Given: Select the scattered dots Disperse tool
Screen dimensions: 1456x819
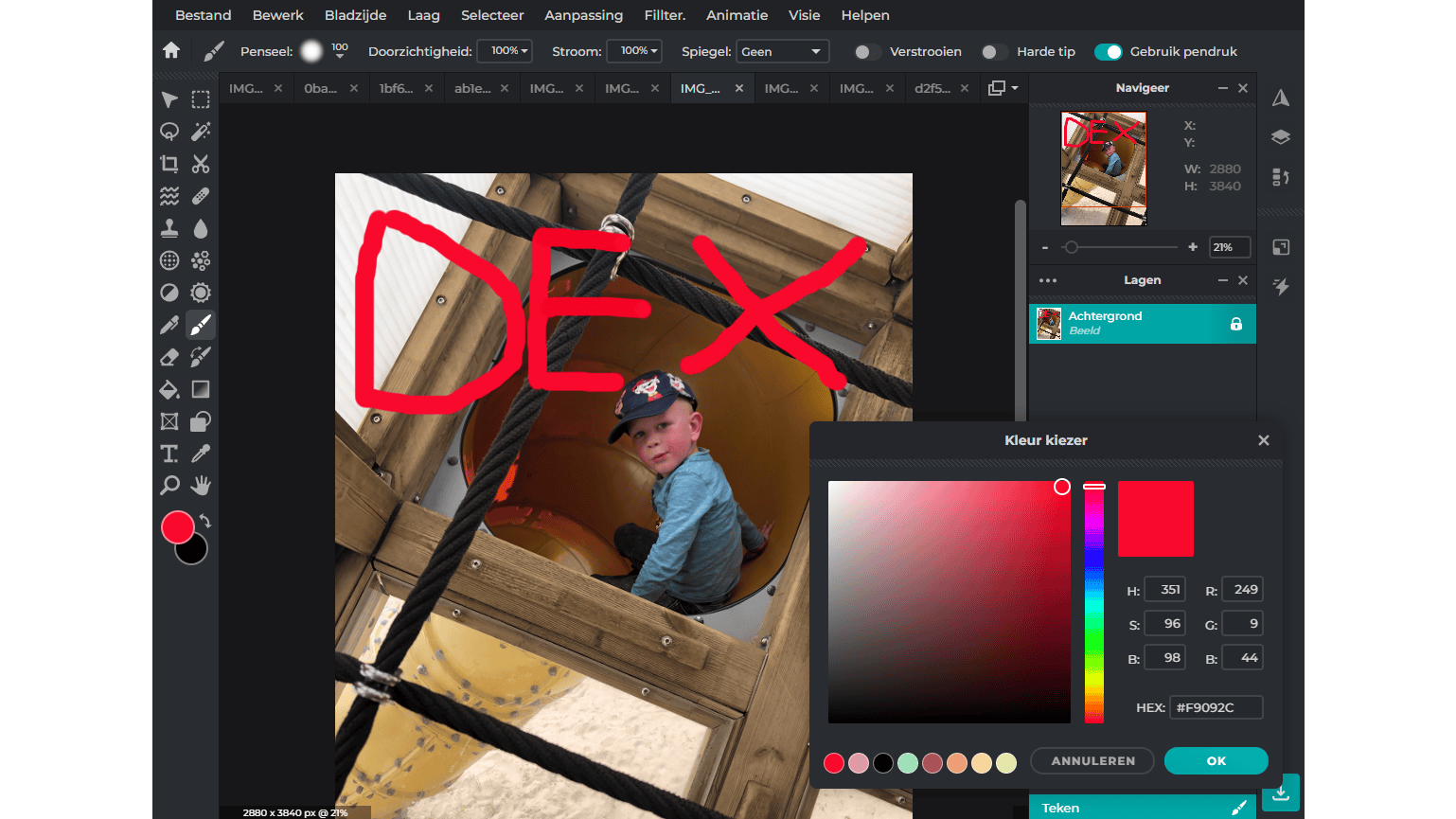Looking at the screenshot, I should pos(201,260).
